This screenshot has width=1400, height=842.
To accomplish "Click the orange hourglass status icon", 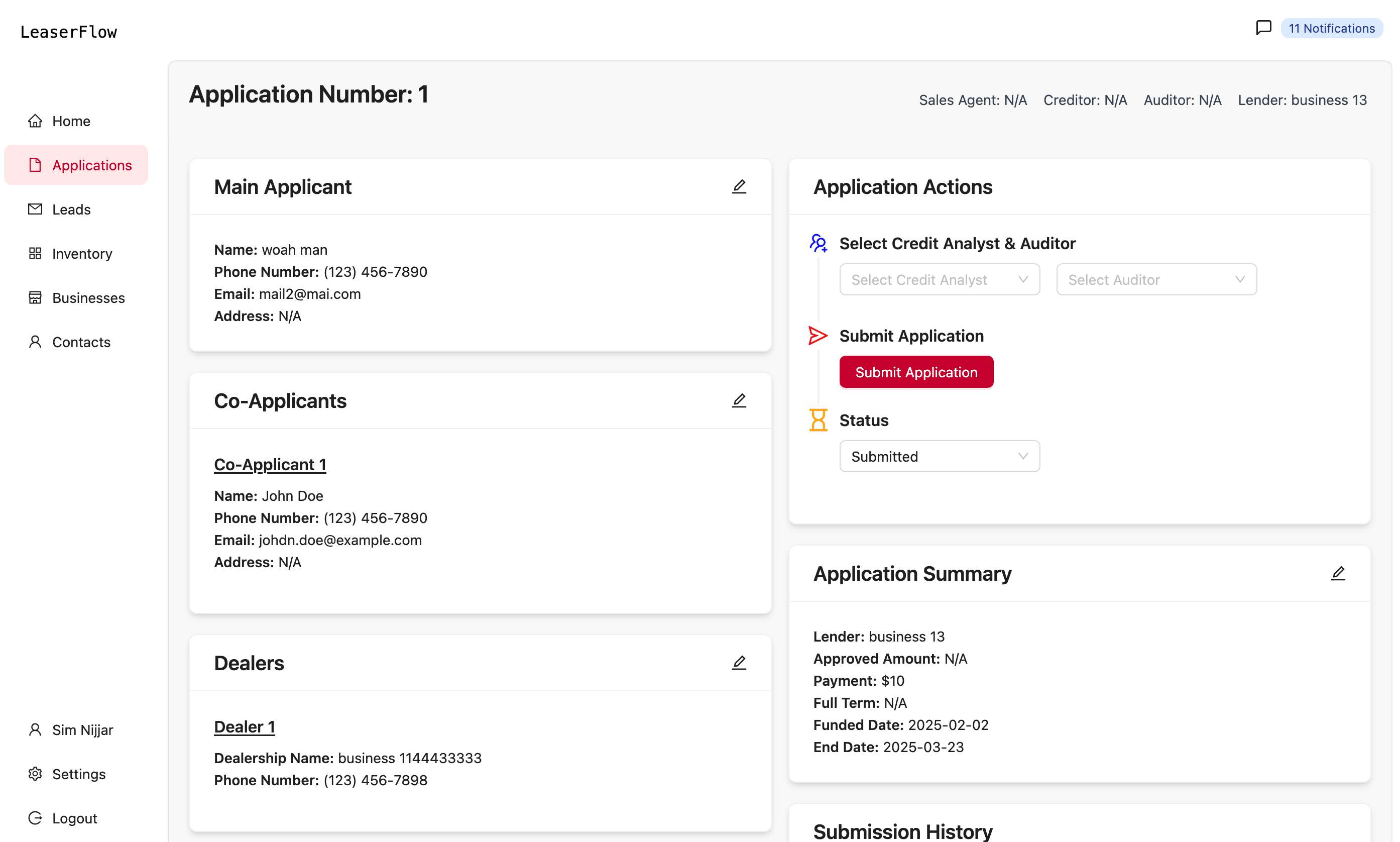I will click(818, 420).
